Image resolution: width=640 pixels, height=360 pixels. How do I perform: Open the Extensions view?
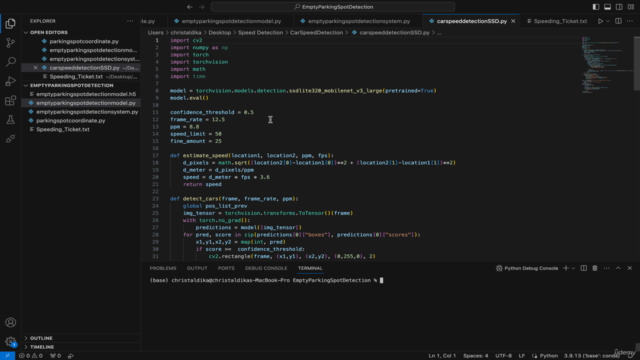click(11, 100)
